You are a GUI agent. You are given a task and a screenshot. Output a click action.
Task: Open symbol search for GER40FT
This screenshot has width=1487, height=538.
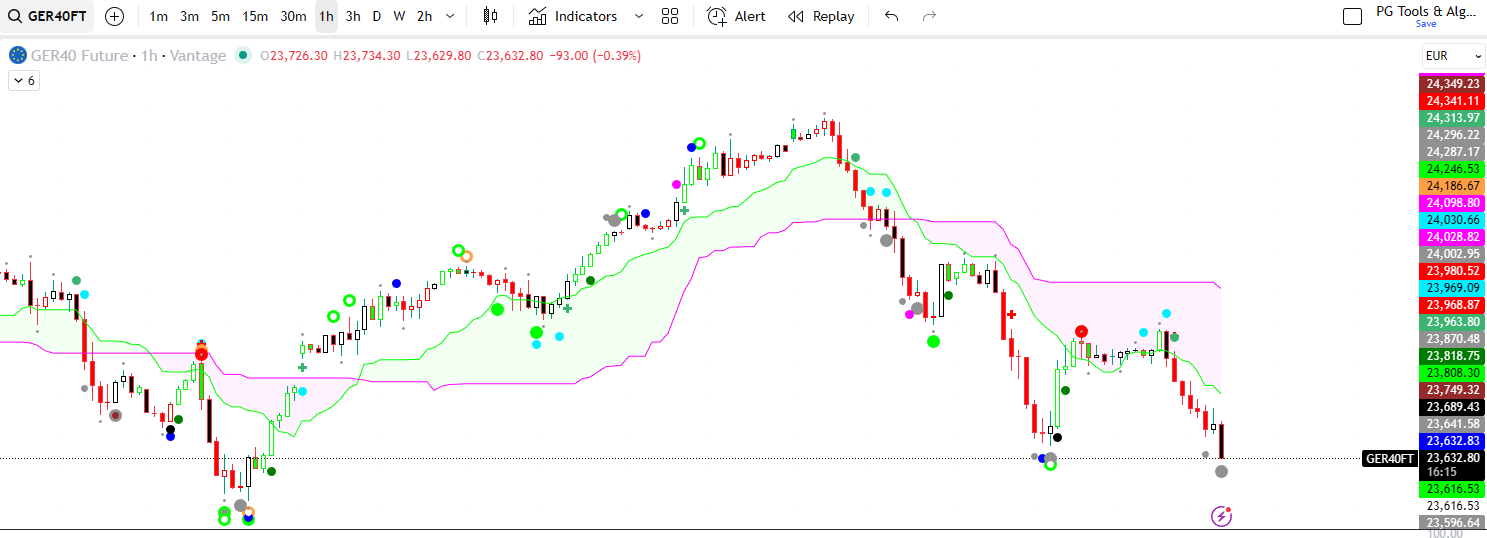pyautogui.click(x=49, y=16)
